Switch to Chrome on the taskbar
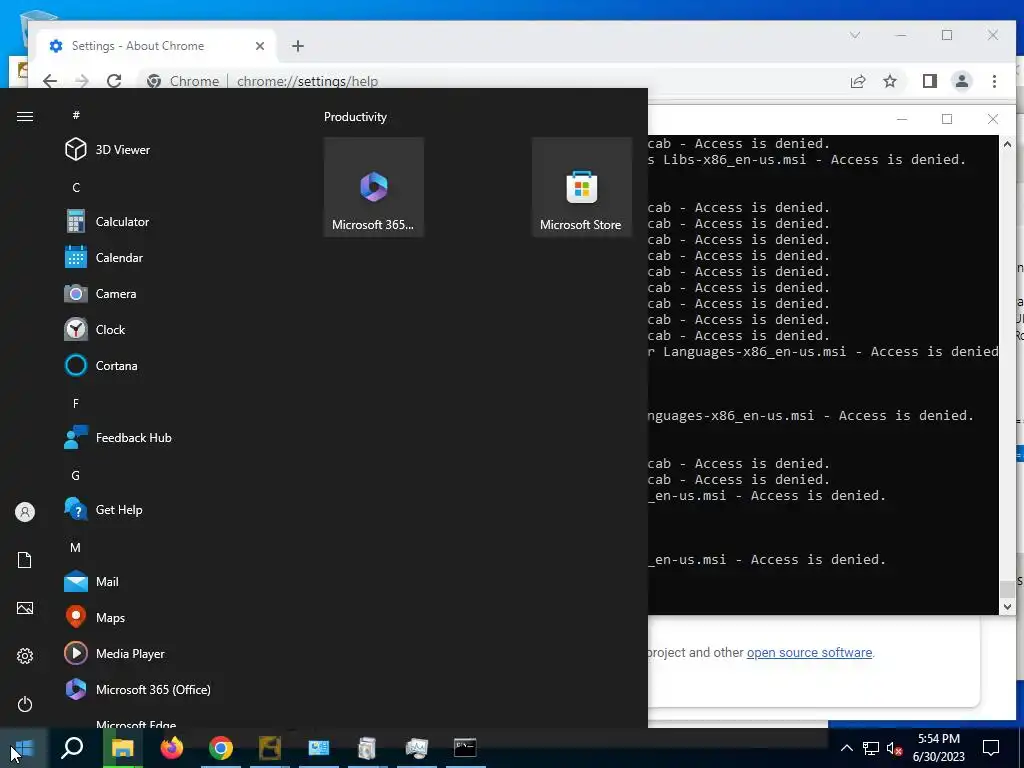Image resolution: width=1024 pixels, height=768 pixels. [x=221, y=748]
